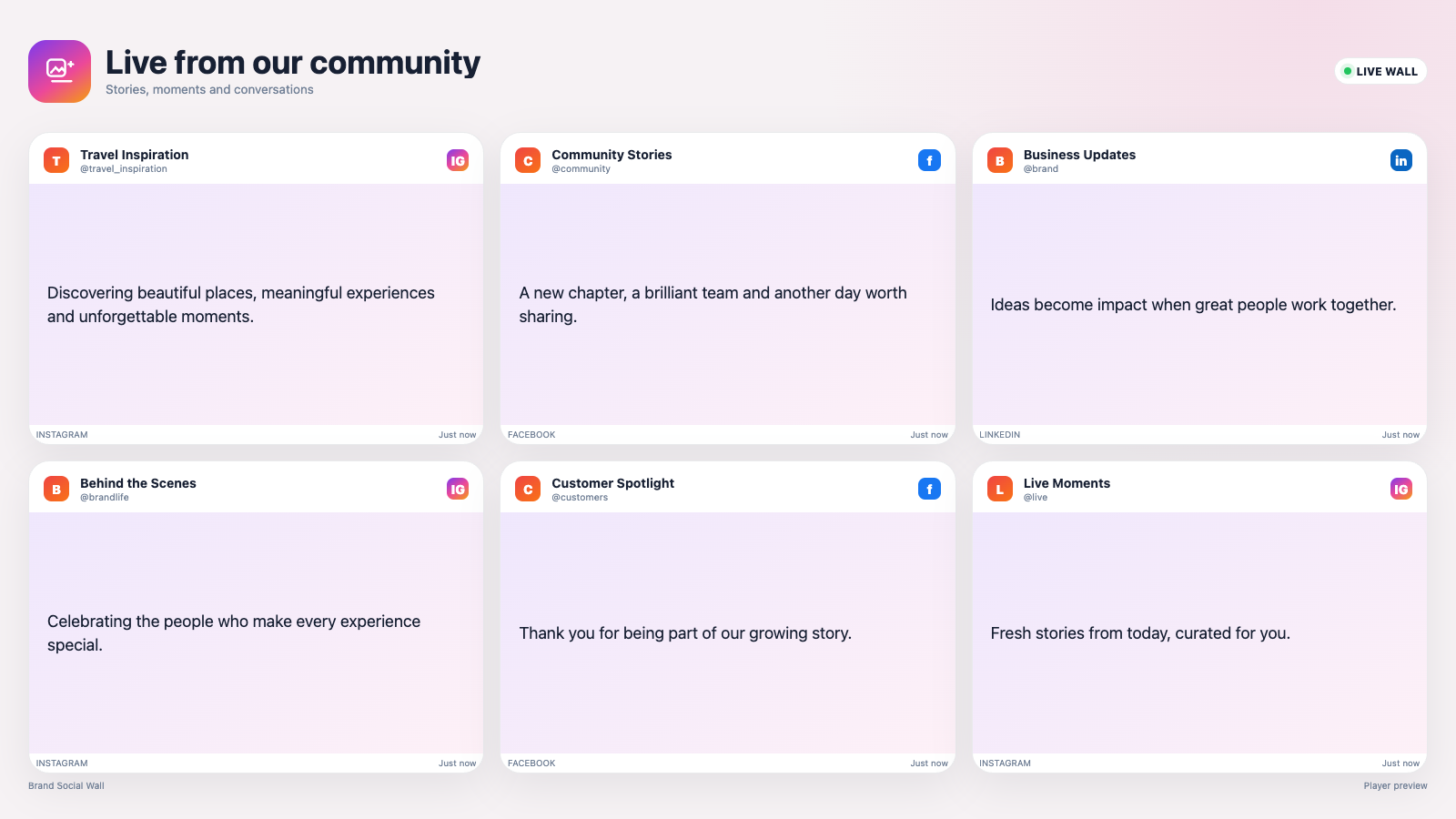This screenshot has width=1456, height=819.
Task: Click INSTAGRAM label under Travel Inspiration card
Action: coord(62,435)
